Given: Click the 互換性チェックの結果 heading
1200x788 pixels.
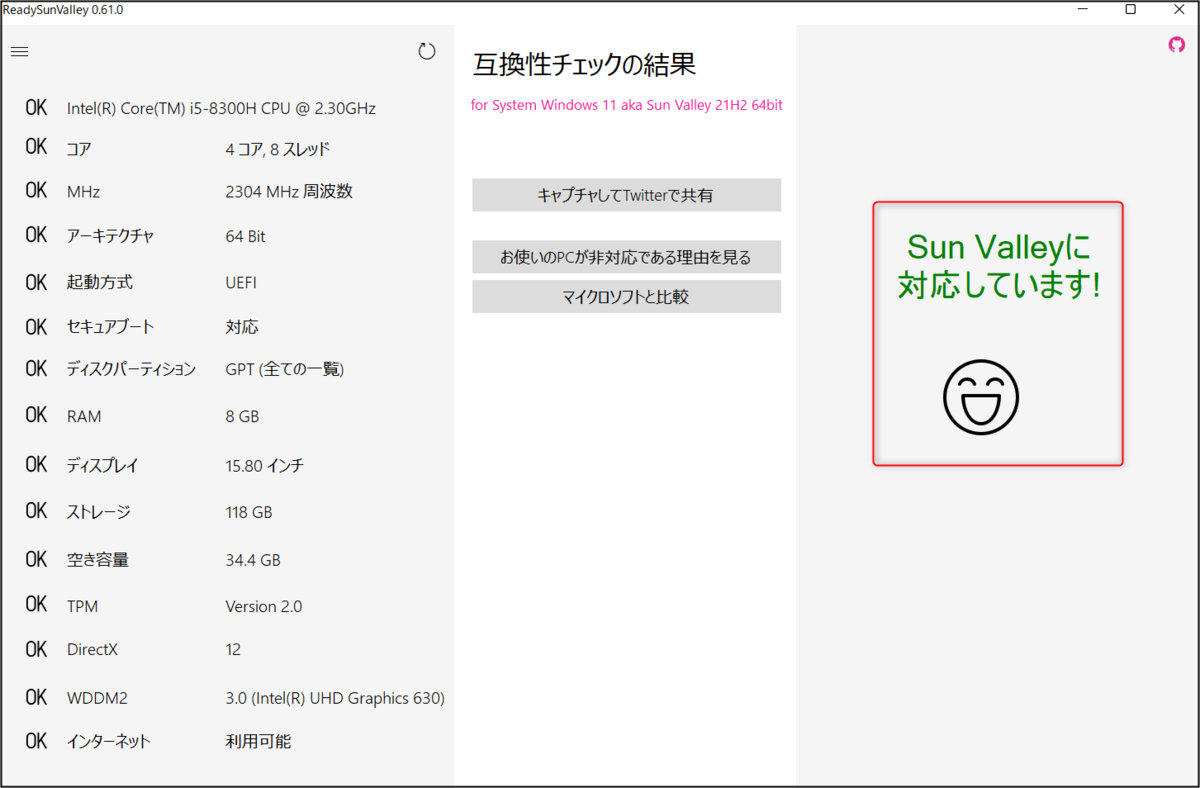Looking at the screenshot, I should point(584,65).
